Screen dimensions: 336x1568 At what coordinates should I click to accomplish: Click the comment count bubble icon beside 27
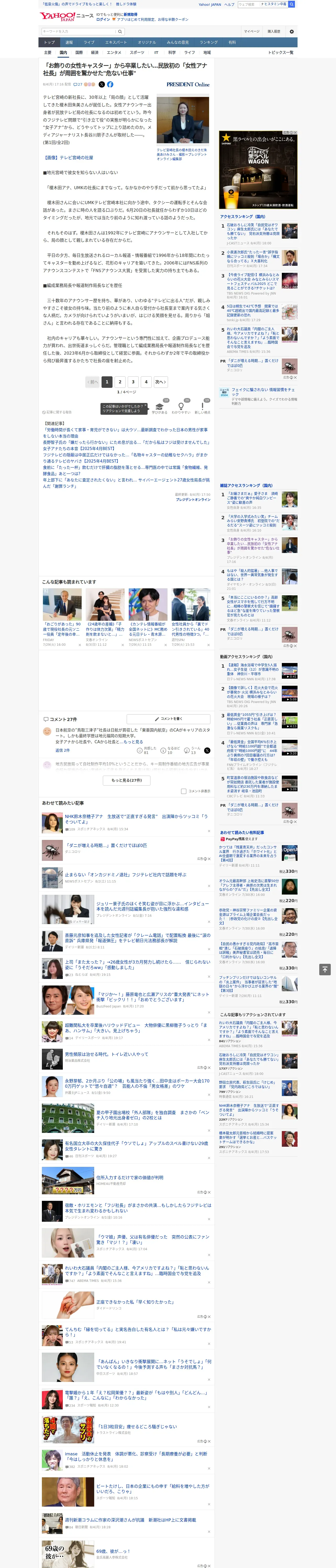75,85
